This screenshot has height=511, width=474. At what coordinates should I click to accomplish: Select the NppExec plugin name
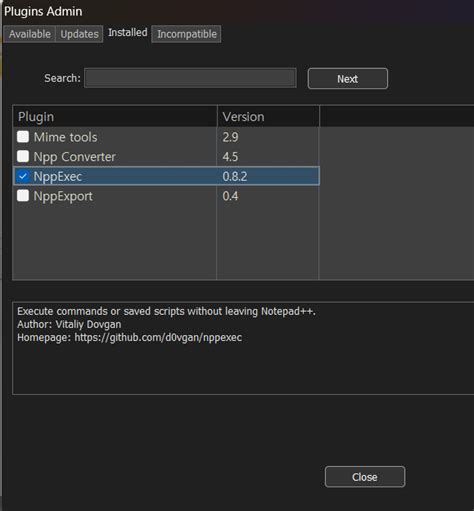click(58, 177)
